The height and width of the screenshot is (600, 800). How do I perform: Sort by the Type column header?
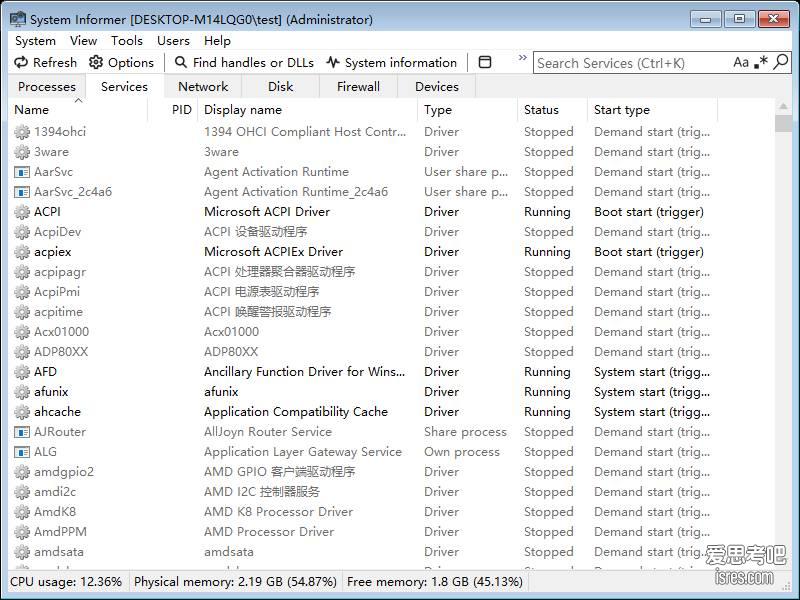[x=468, y=110]
